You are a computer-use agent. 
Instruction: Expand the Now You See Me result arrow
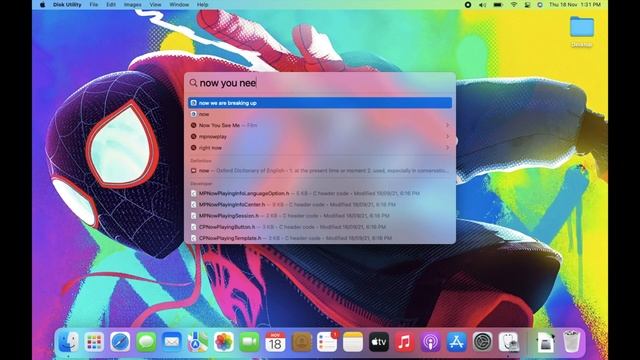(447, 125)
